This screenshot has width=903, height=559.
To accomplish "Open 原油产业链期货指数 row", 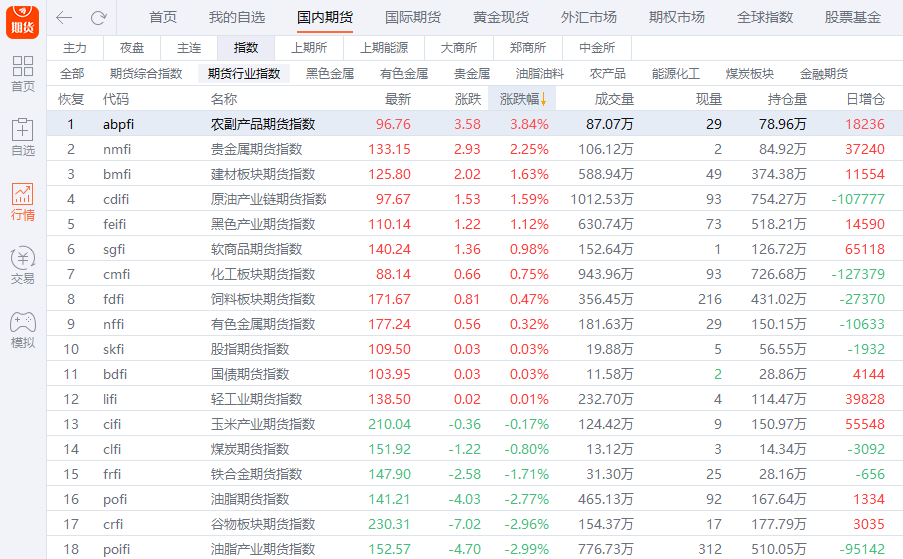I will (x=475, y=199).
